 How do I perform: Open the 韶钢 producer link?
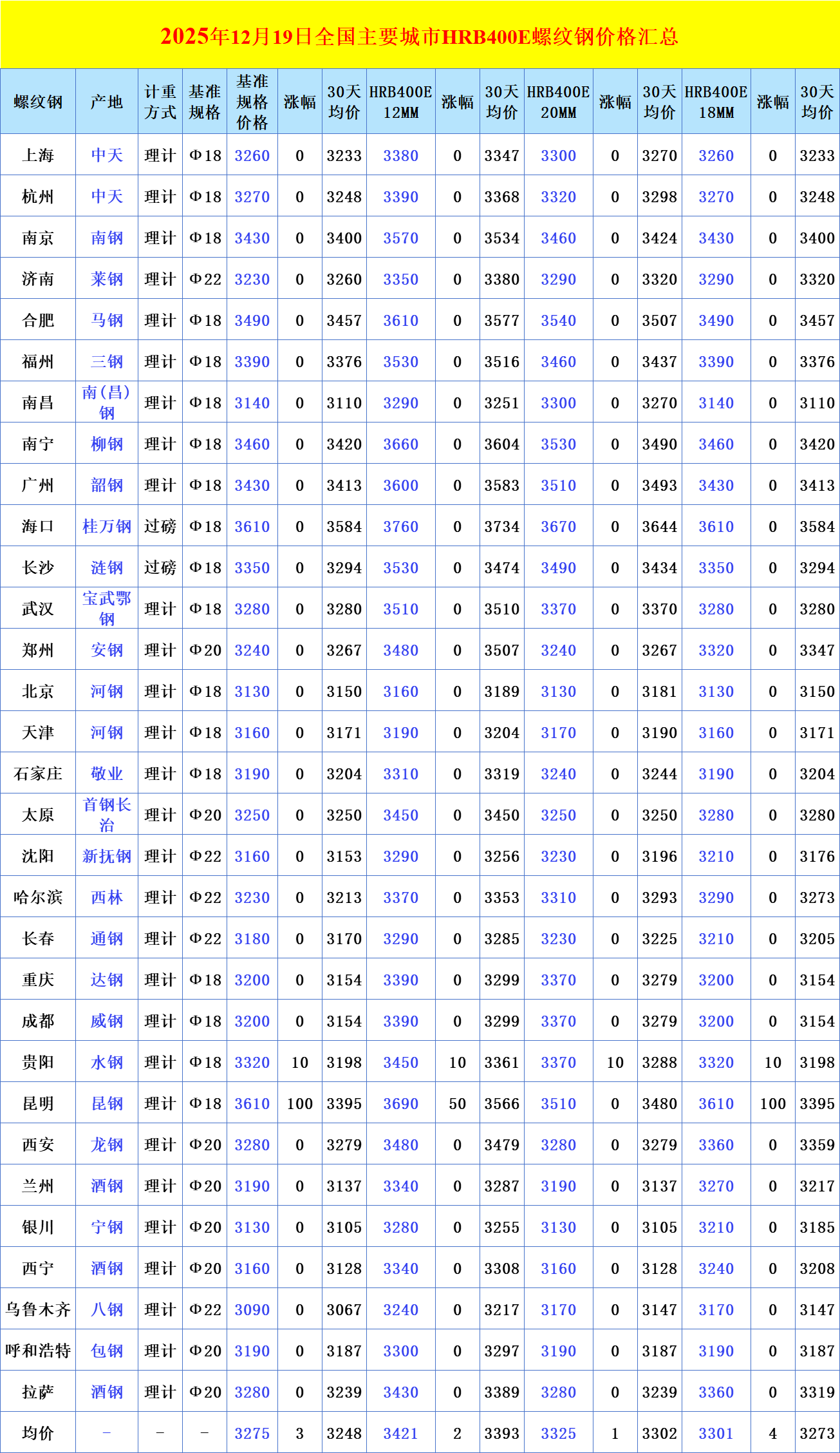pos(107,486)
